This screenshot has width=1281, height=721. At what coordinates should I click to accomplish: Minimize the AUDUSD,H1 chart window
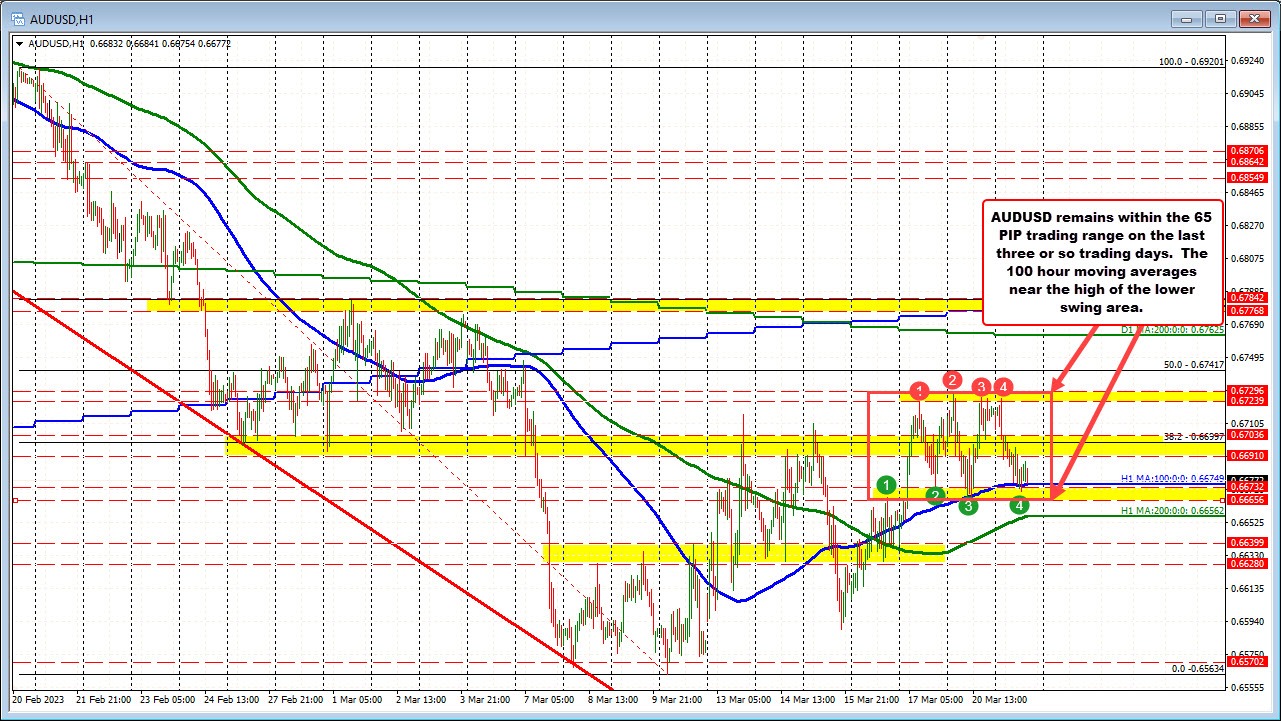click(x=1184, y=18)
